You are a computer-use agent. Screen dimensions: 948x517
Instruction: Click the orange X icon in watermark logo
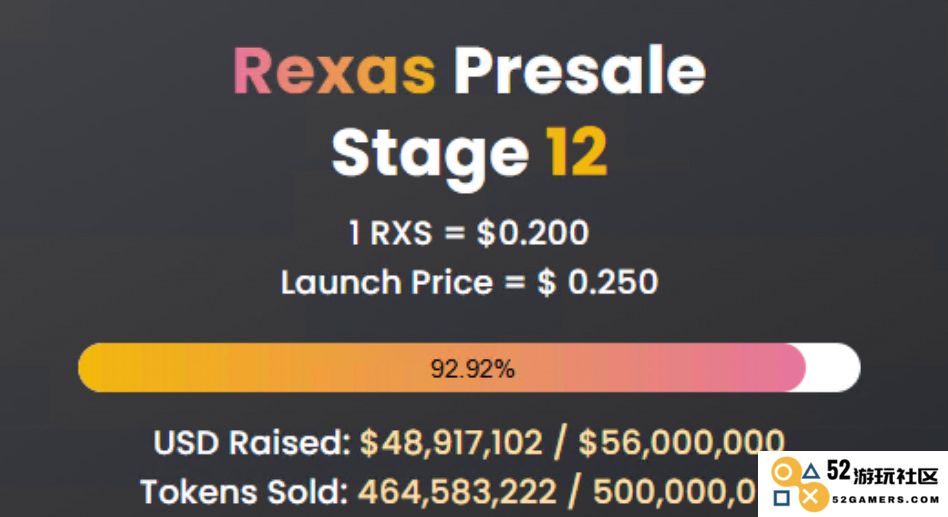(x=813, y=498)
